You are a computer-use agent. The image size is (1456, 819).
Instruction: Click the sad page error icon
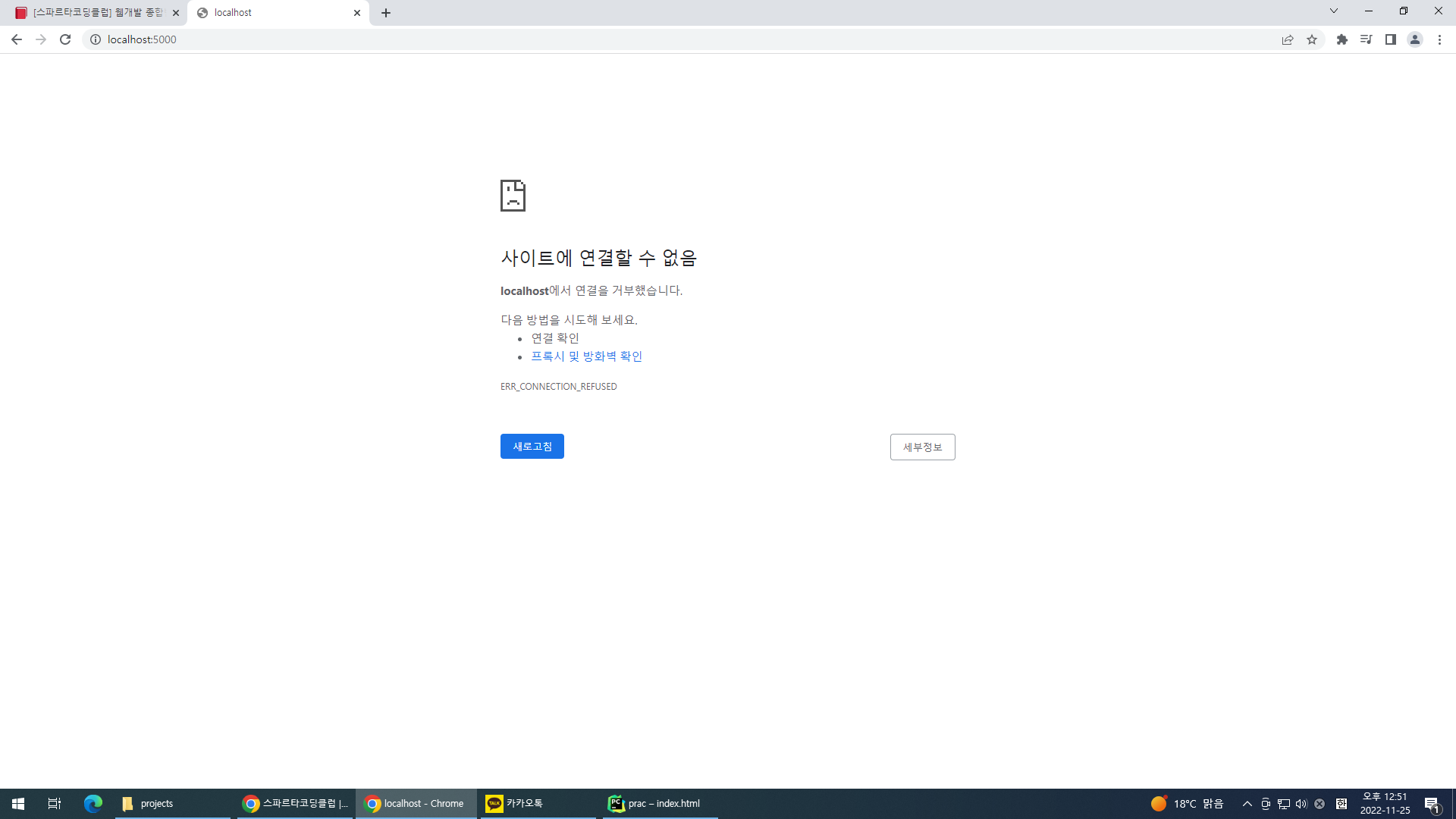click(513, 196)
